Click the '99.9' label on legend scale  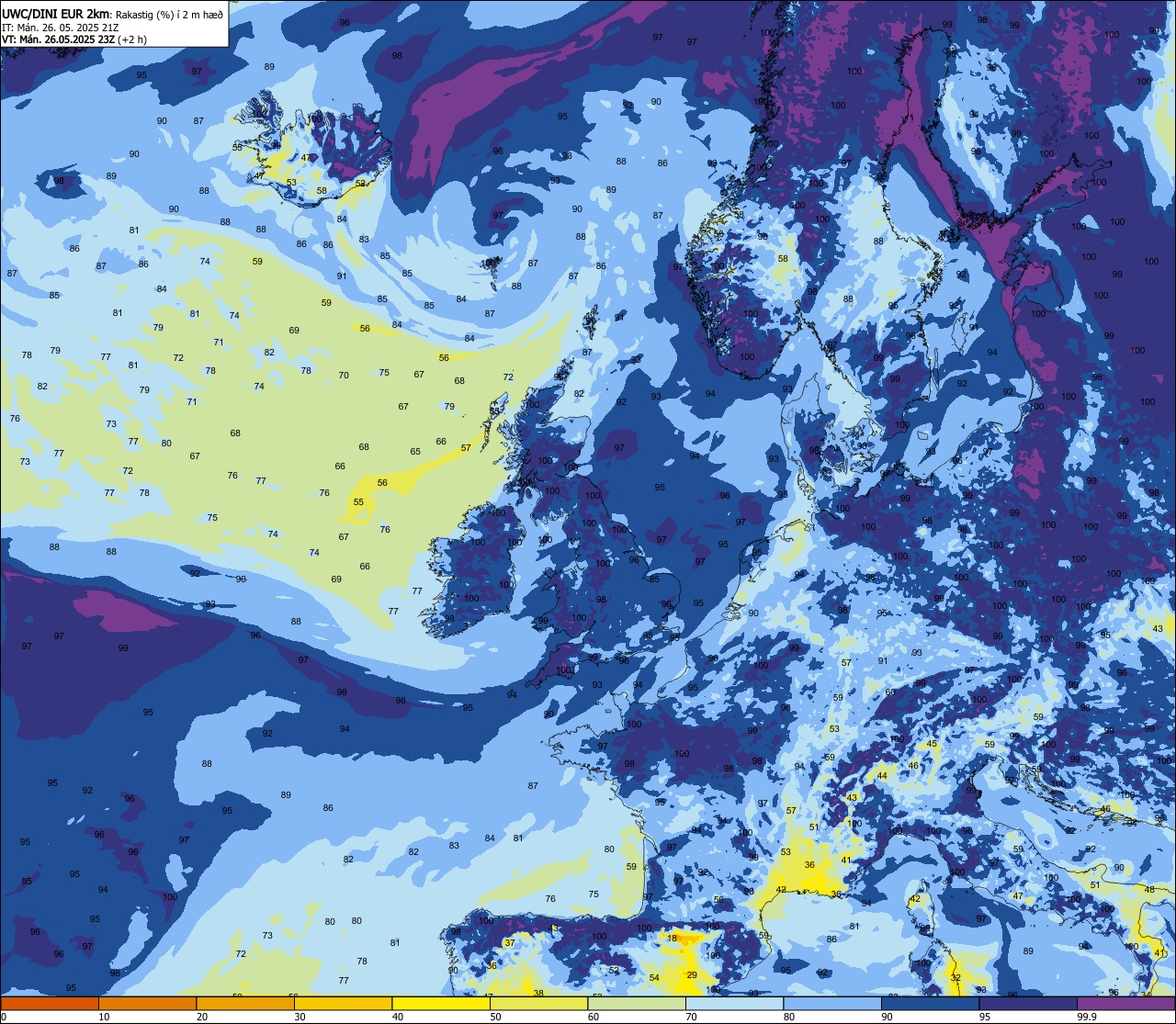click(1087, 1017)
